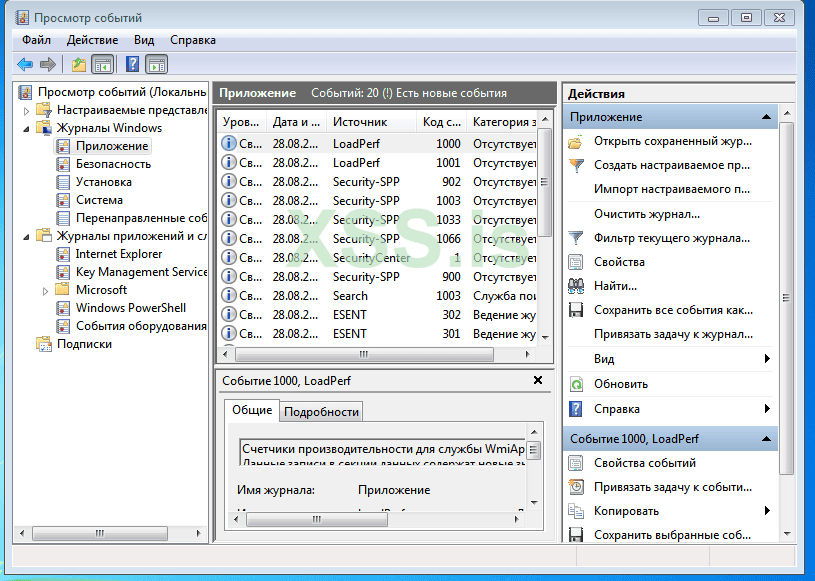Image resolution: width=815 pixels, height=581 pixels.
Task: Click 'Найти...' binoculars action
Action: [615, 286]
